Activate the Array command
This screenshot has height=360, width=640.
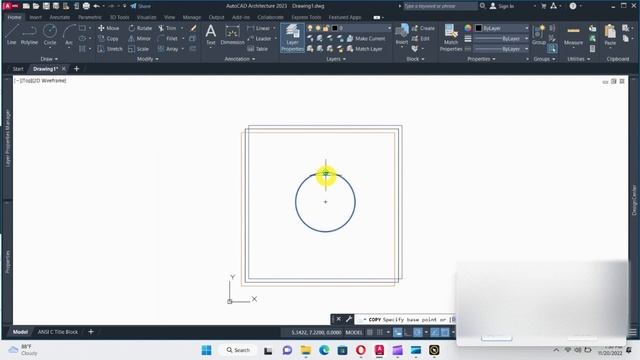(168, 49)
